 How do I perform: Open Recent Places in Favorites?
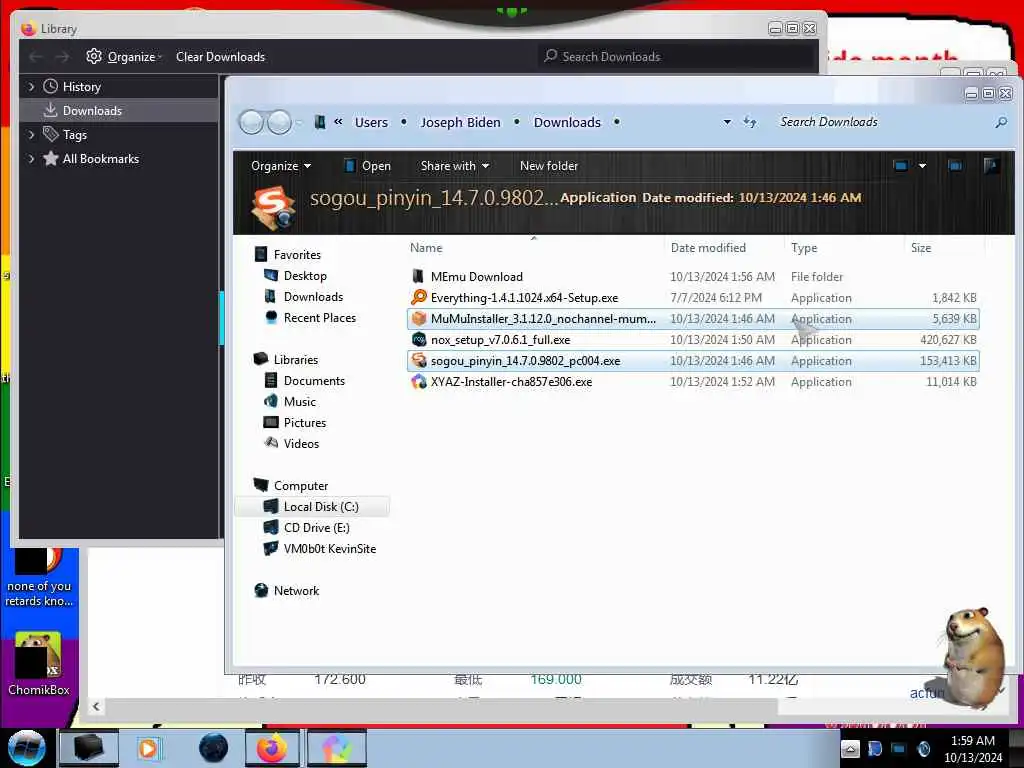pos(319,317)
